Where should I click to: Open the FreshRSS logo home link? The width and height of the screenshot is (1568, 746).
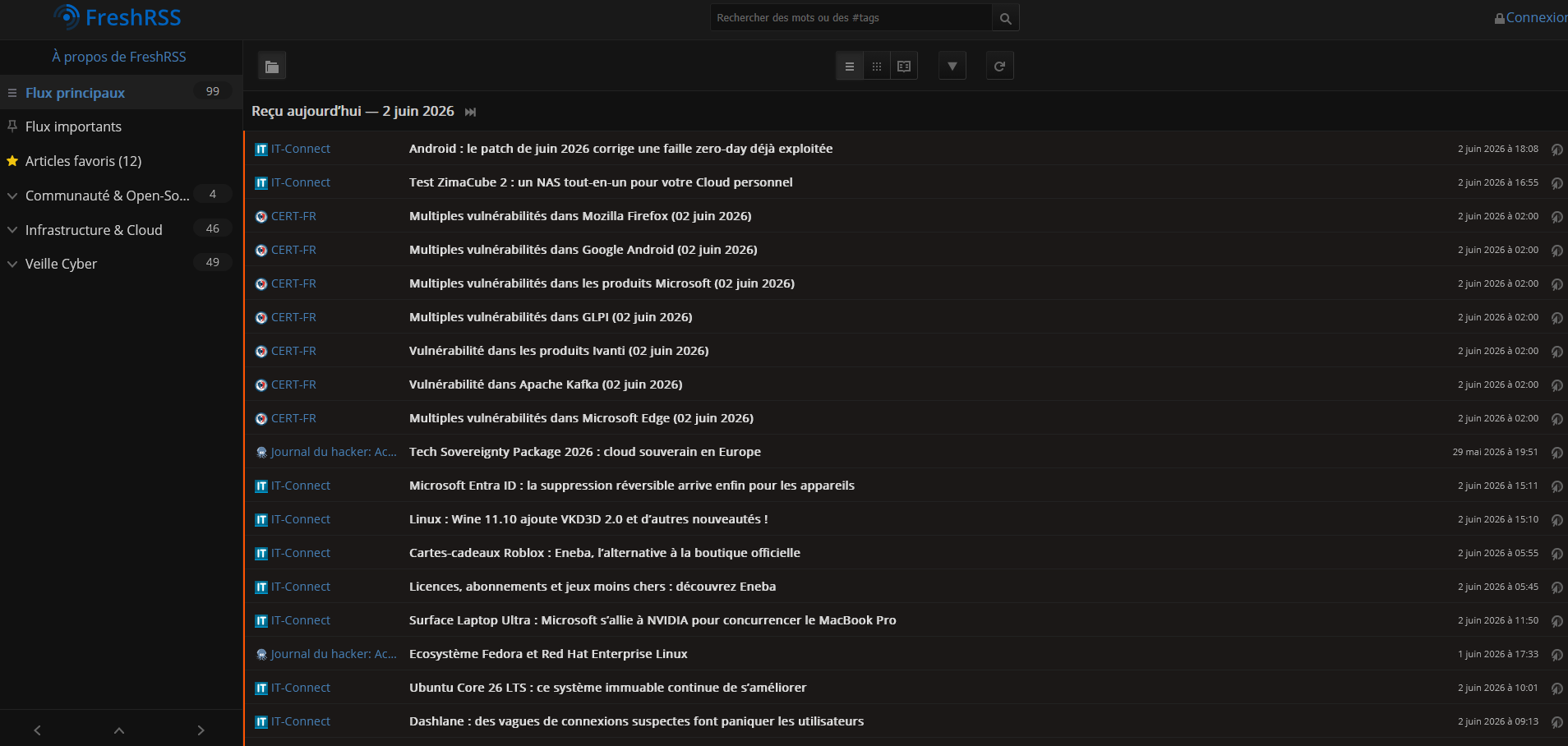[118, 17]
